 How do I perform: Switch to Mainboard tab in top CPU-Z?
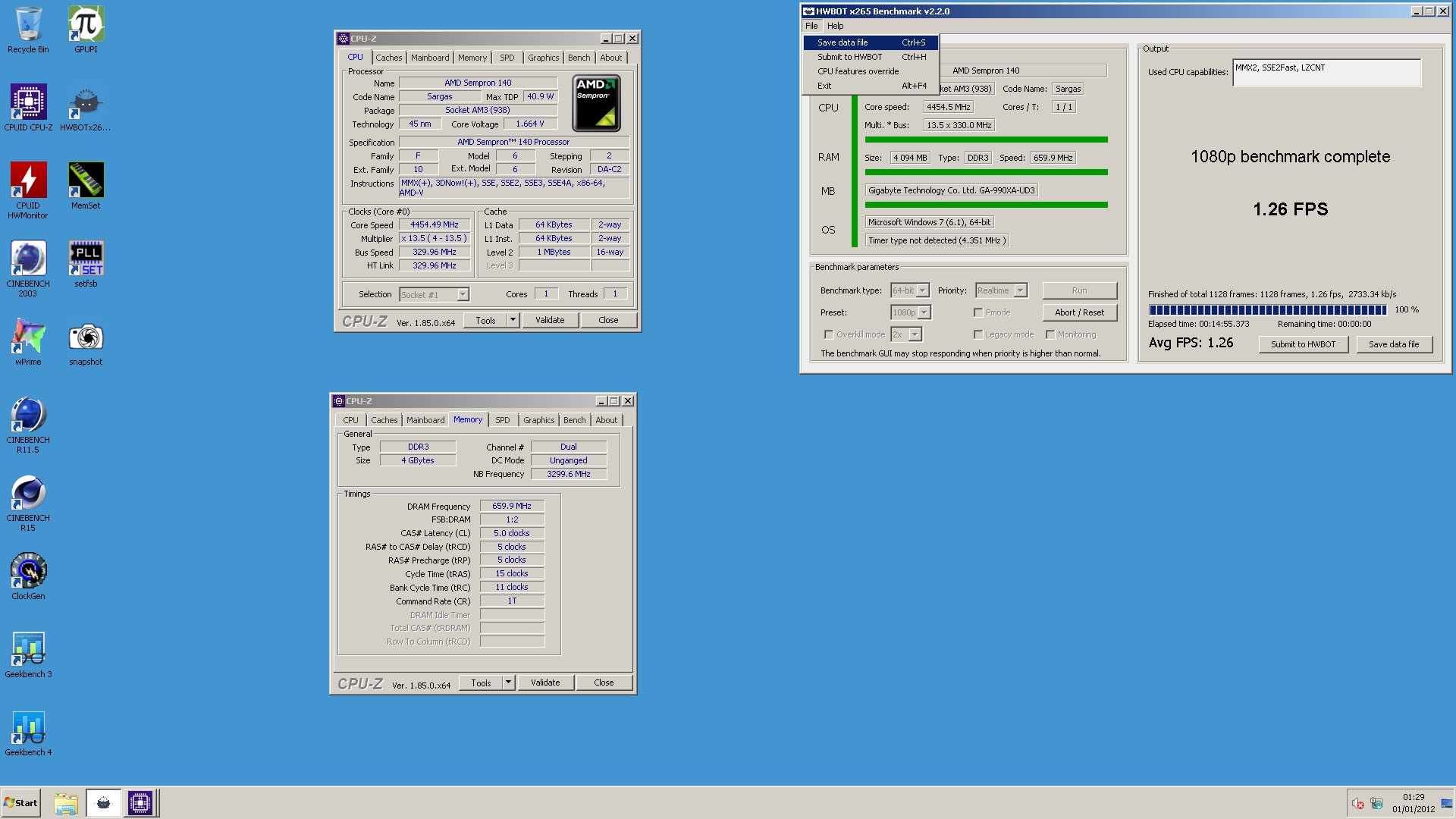pos(430,58)
